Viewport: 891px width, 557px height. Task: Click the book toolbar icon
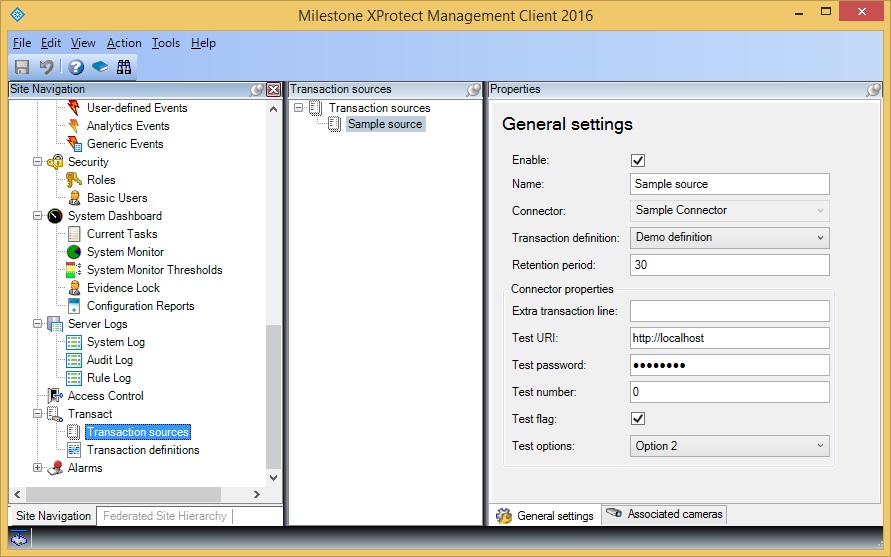click(100, 67)
